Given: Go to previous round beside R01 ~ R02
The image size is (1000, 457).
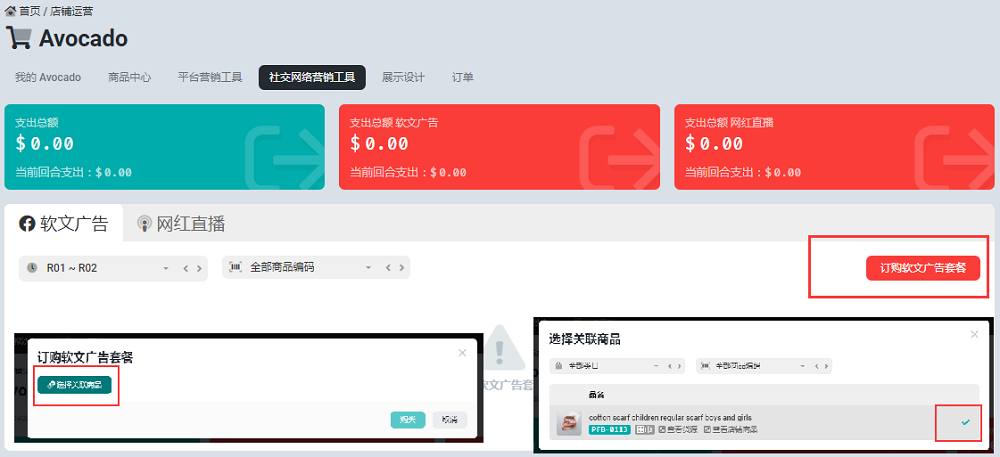Looking at the screenshot, I should 186,269.
